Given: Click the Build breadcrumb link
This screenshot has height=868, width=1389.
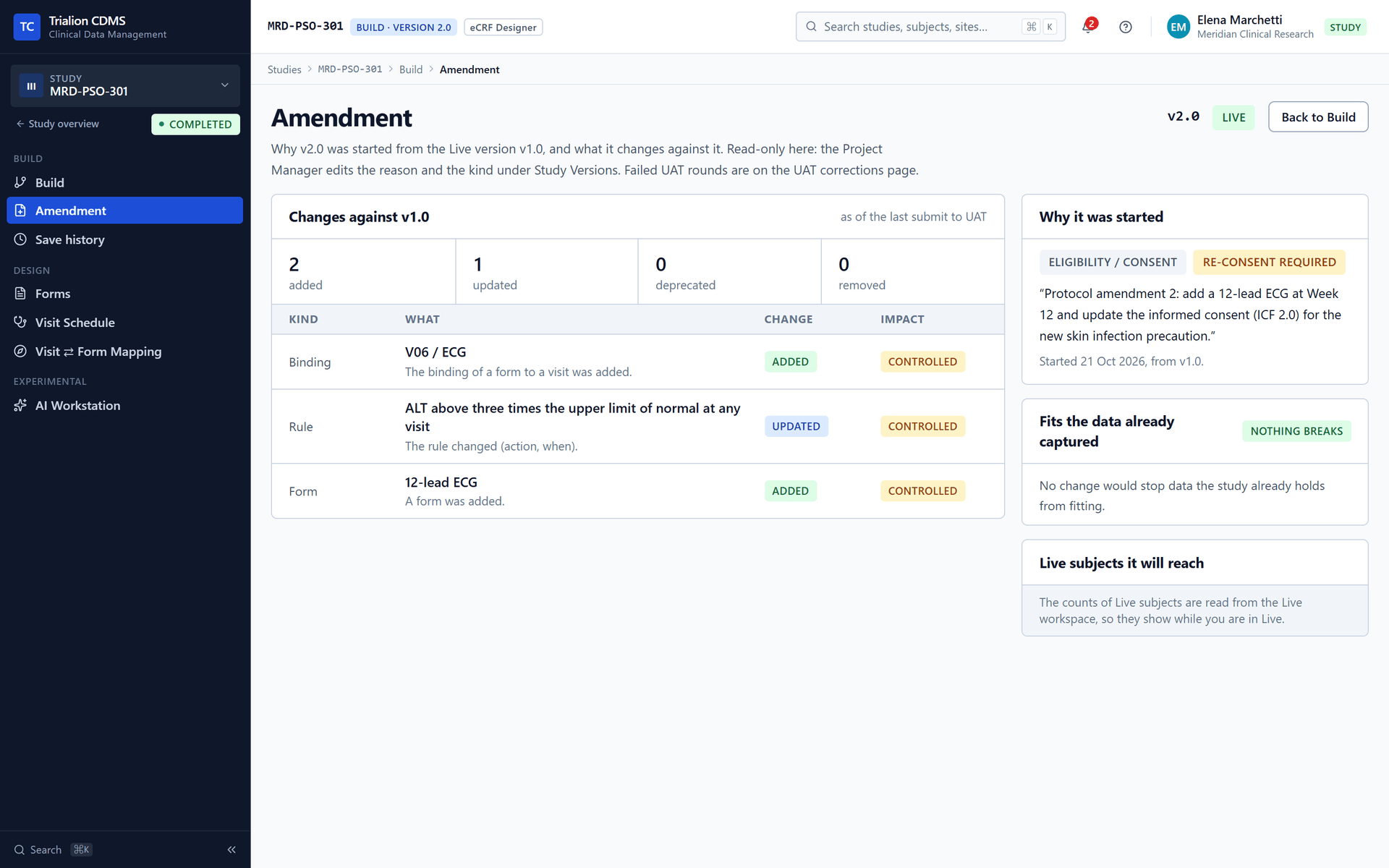Looking at the screenshot, I should coord(411,69).
